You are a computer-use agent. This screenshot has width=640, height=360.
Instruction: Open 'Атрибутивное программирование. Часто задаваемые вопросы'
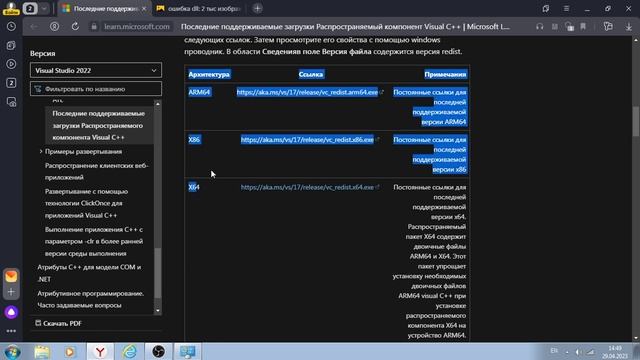[x=91, y=299]
